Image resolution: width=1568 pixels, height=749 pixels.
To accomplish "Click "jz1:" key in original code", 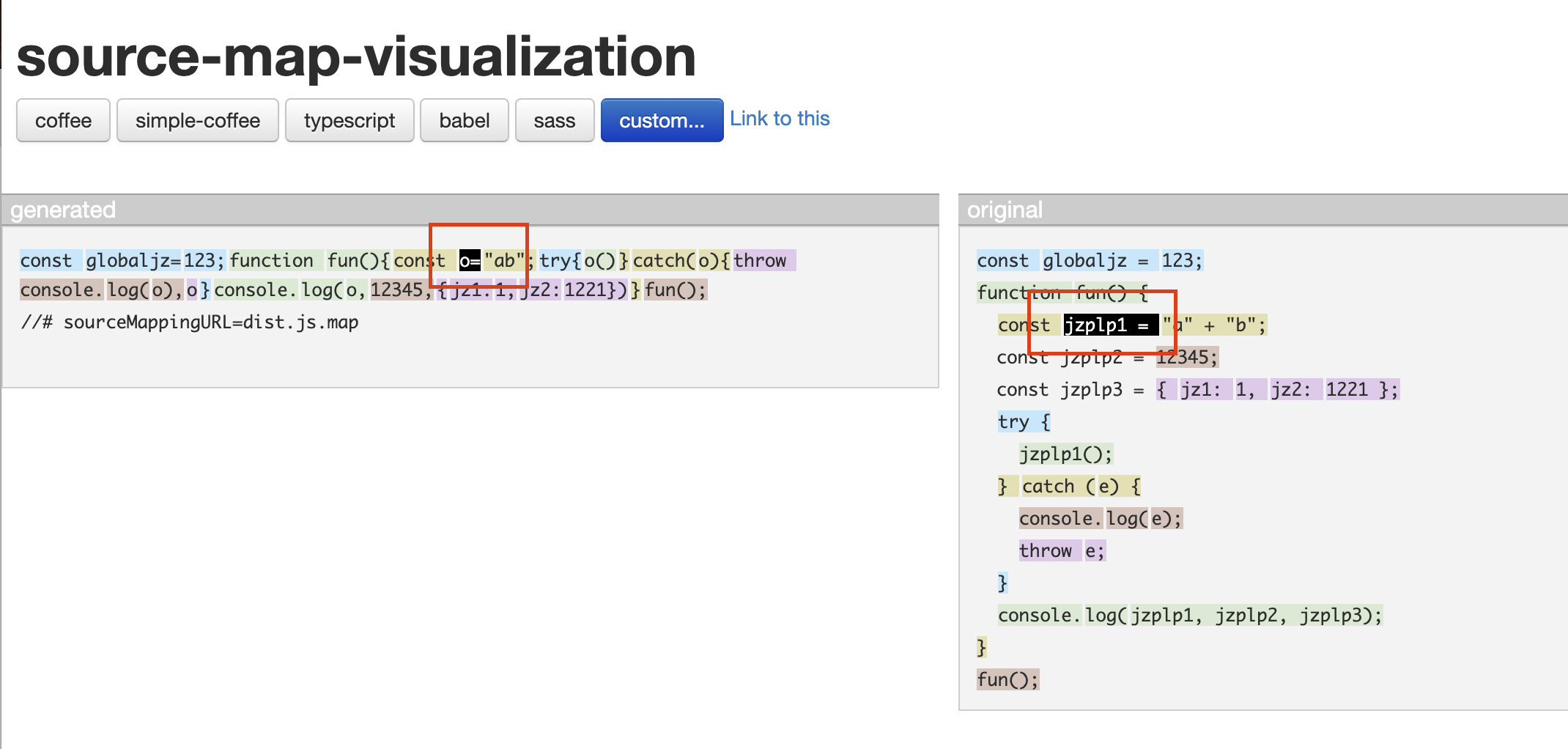I will (1205, 389).
